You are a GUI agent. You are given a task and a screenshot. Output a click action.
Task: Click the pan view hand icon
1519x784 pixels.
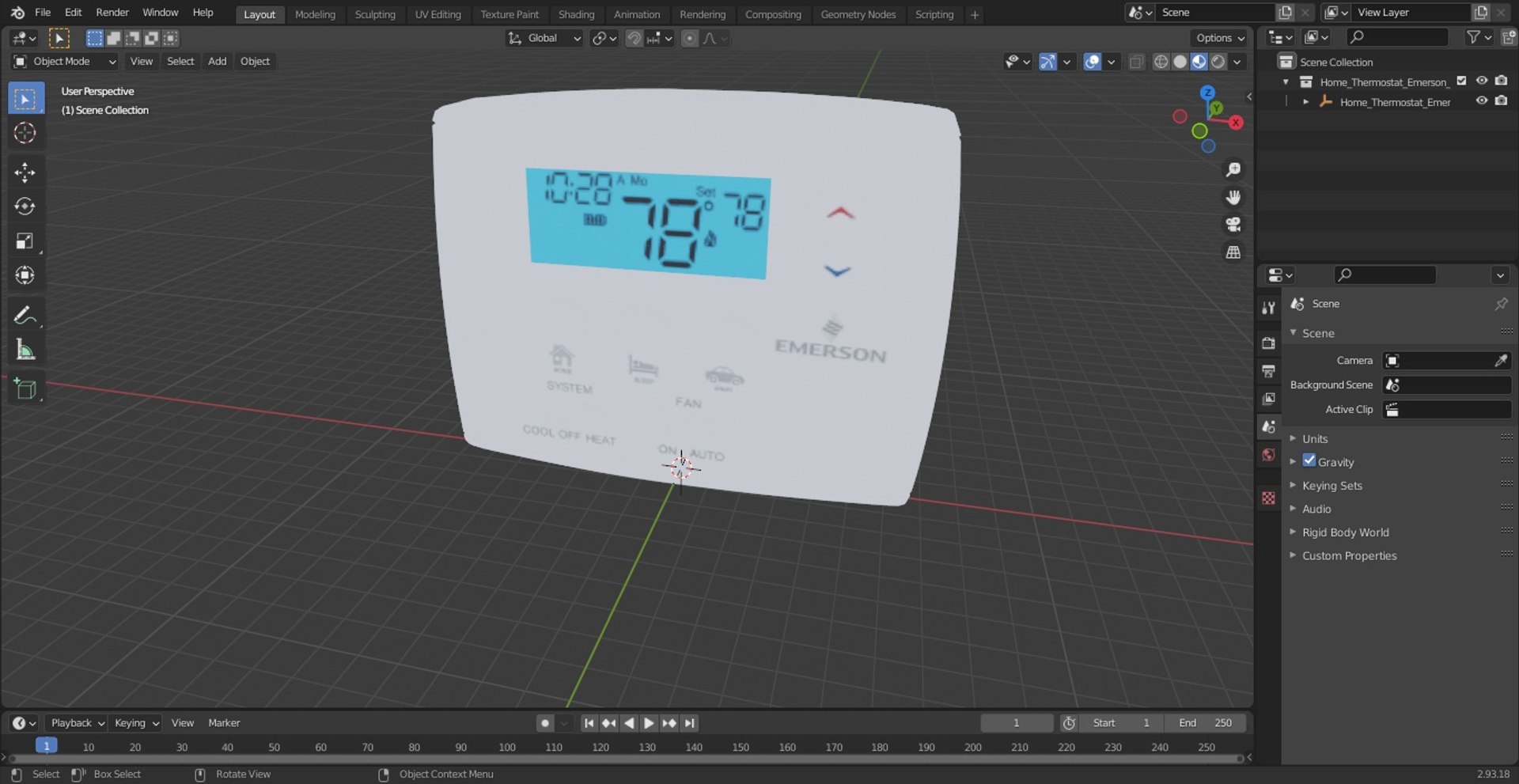[x=1233, y=198]
